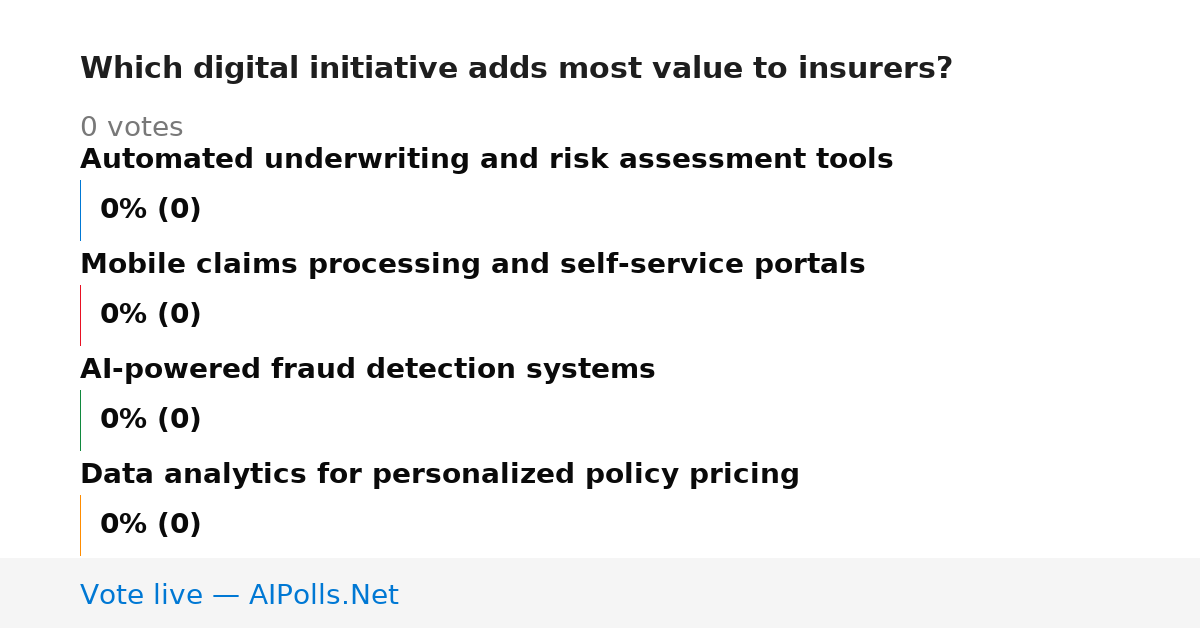Choose AI-powered fraud detection systems option
The image size is (1200, 628).
(367, 370)
